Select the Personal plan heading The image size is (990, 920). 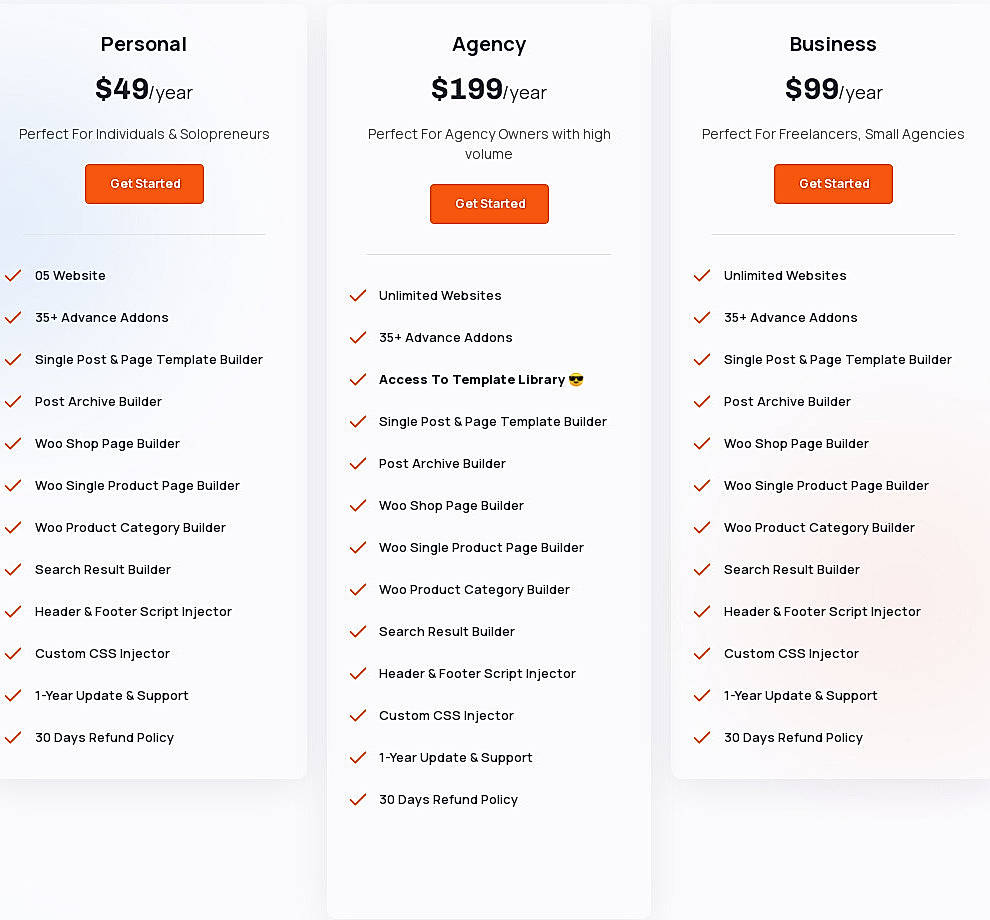click(x=144, y=44)
